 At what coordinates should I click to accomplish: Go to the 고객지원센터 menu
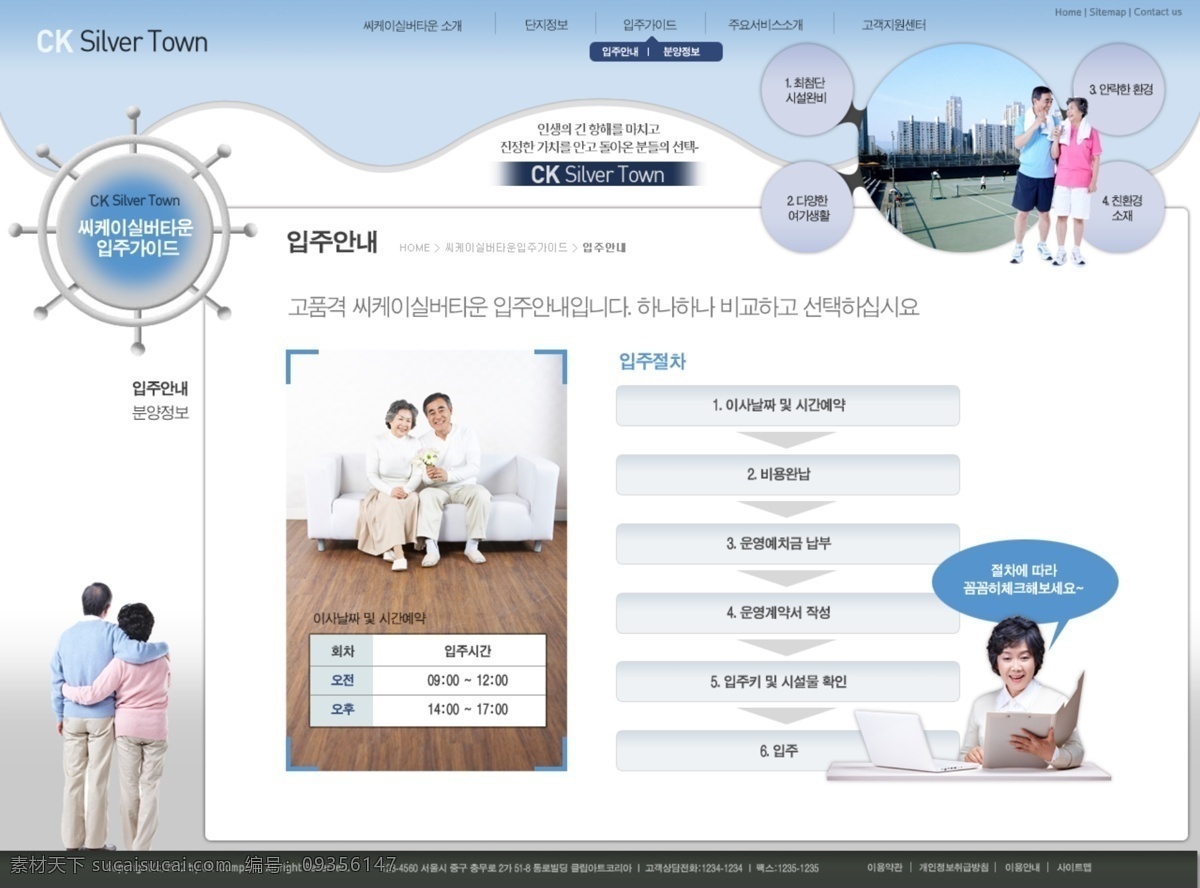coord(894,25)
